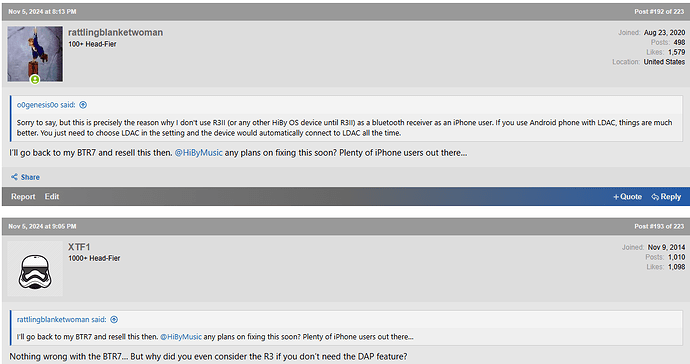
Task: Open rattlingblanketwoman's avatar image
Action: (x=35, y=54)
